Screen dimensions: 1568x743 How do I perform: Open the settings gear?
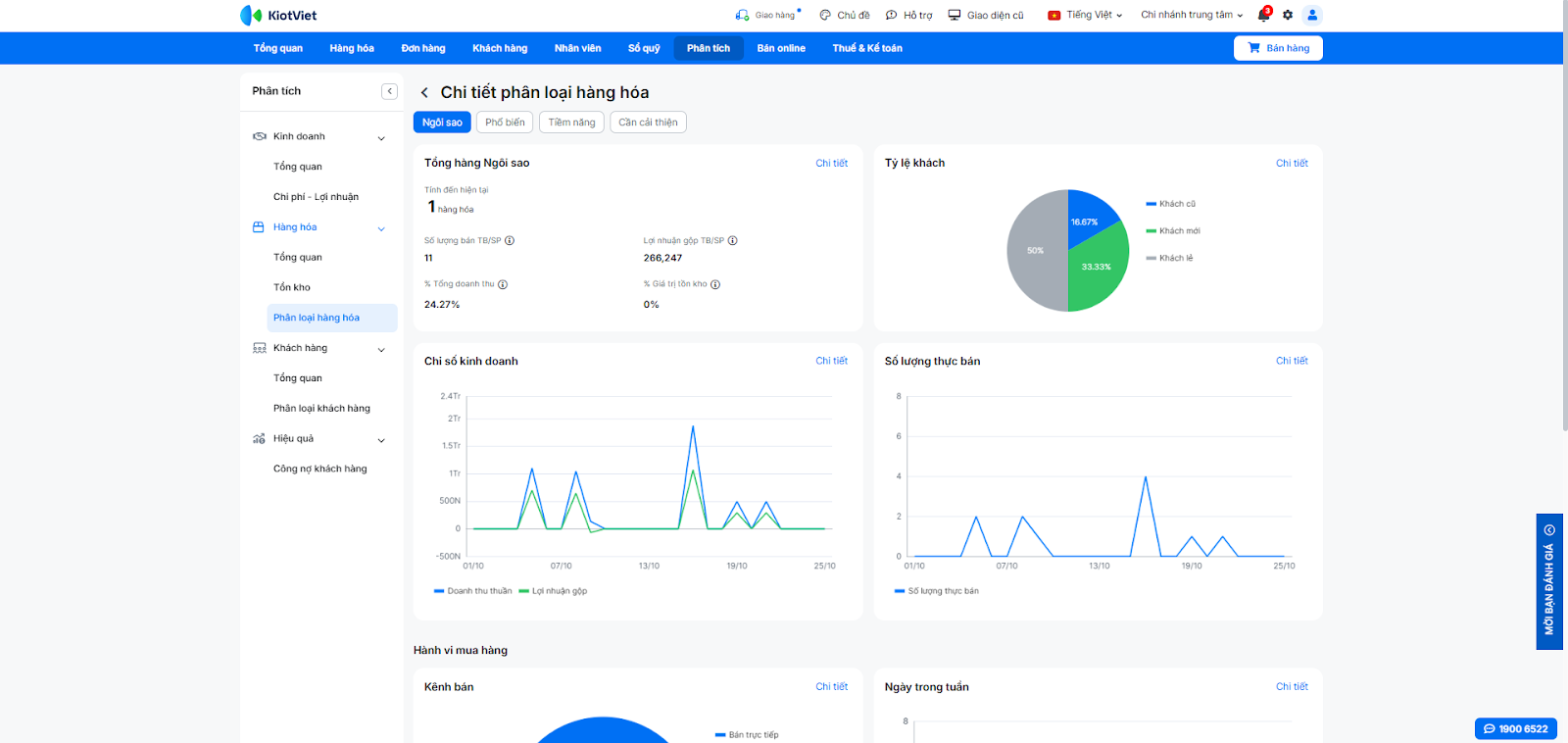click(x=1288, y=15)
